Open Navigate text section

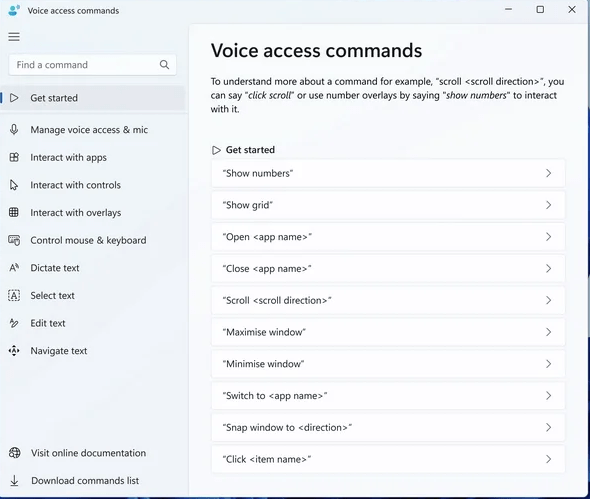[x=93, y=351]
